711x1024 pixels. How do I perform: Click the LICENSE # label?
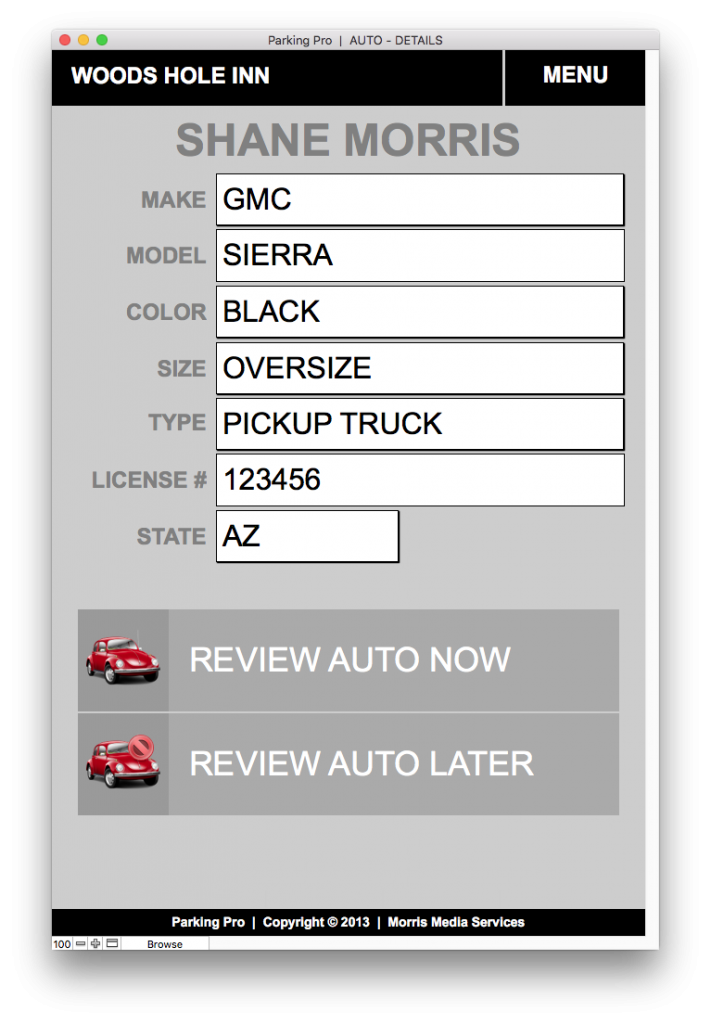tap(149, 480)
